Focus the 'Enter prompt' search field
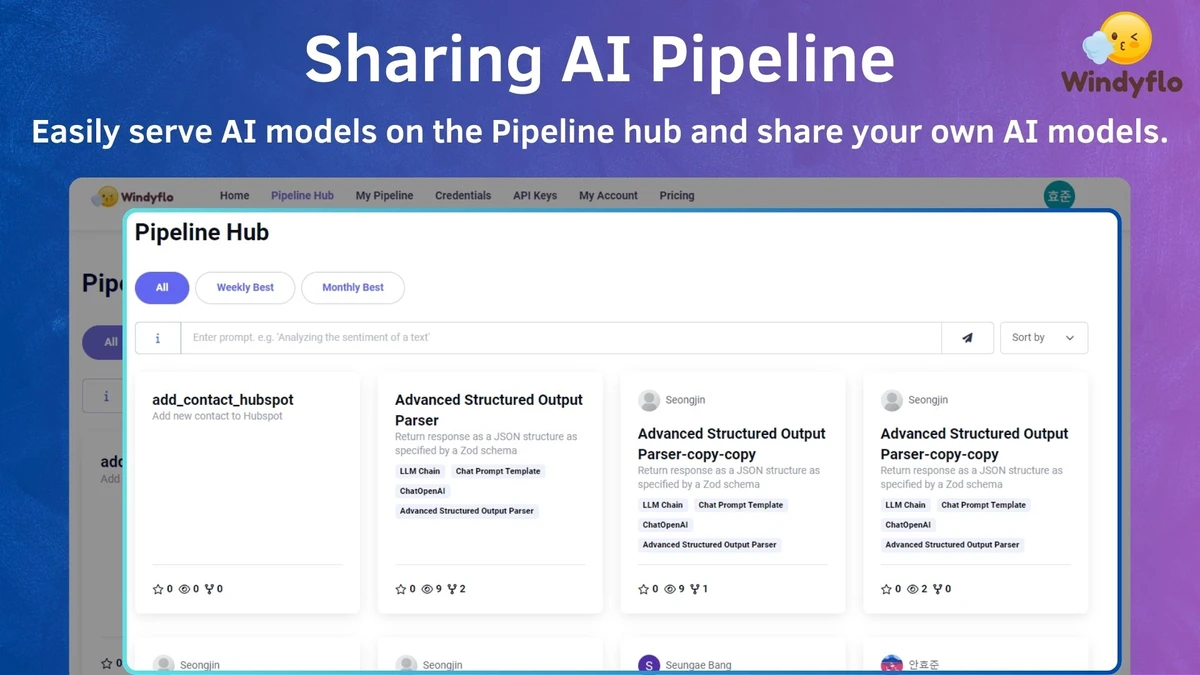 click(x=561, y=338)
